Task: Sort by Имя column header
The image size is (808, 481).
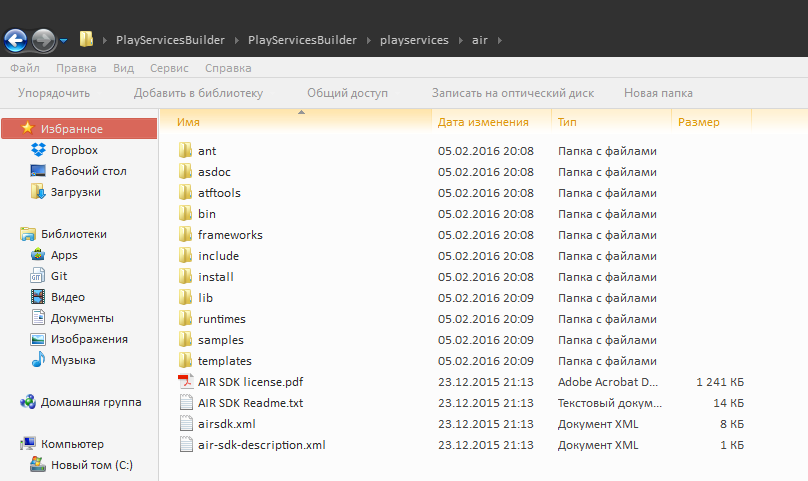Action: point(188,122)
